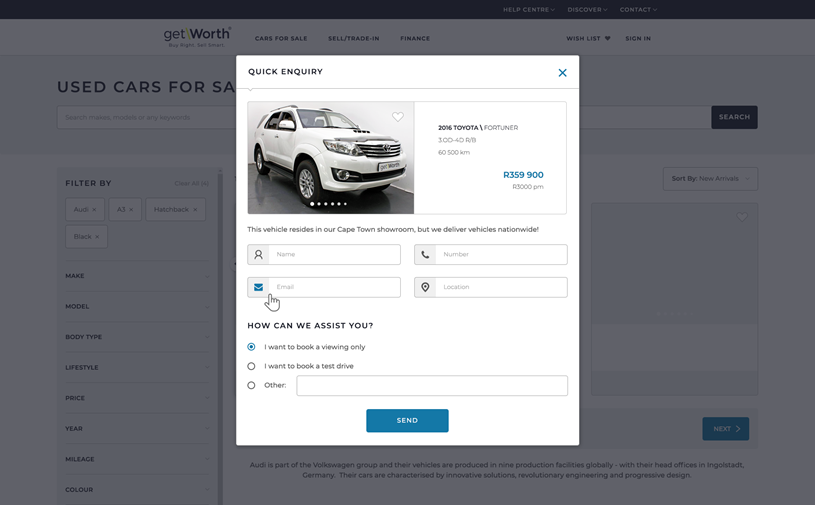Click Clear All filters link
This screenshot has width=815, height=505.
192,183
